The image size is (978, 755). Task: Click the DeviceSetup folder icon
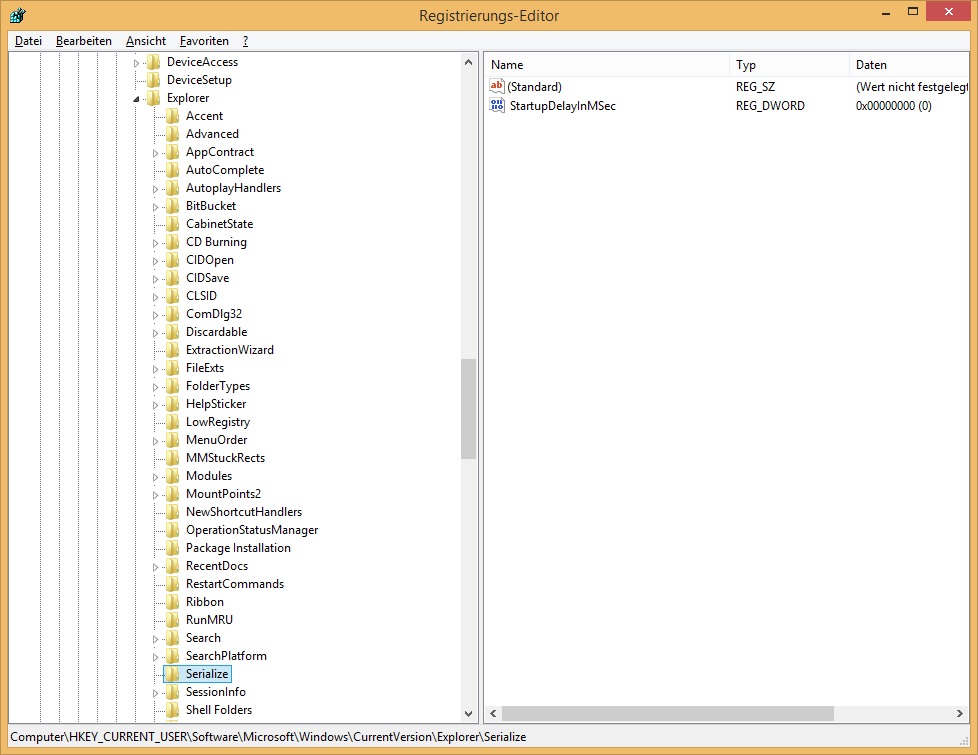click(x=153, y=80)
